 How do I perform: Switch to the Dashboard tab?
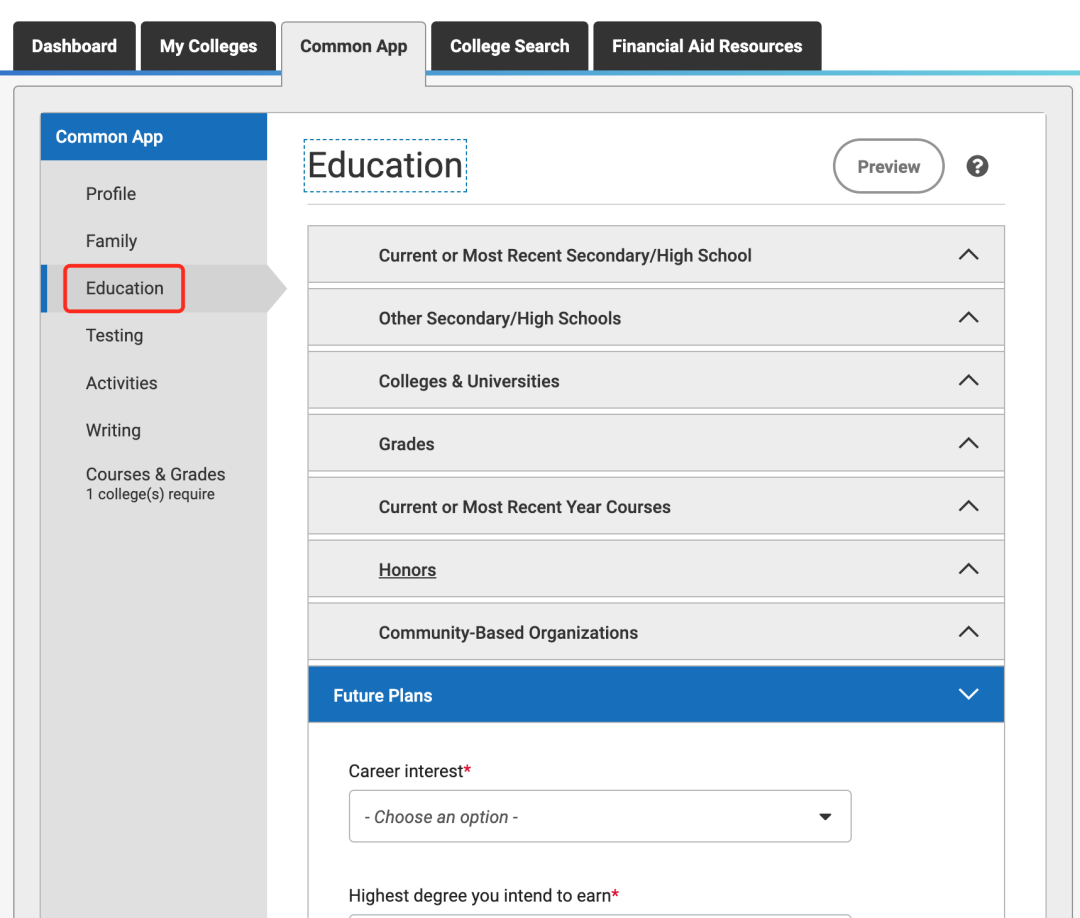point(74,46)
